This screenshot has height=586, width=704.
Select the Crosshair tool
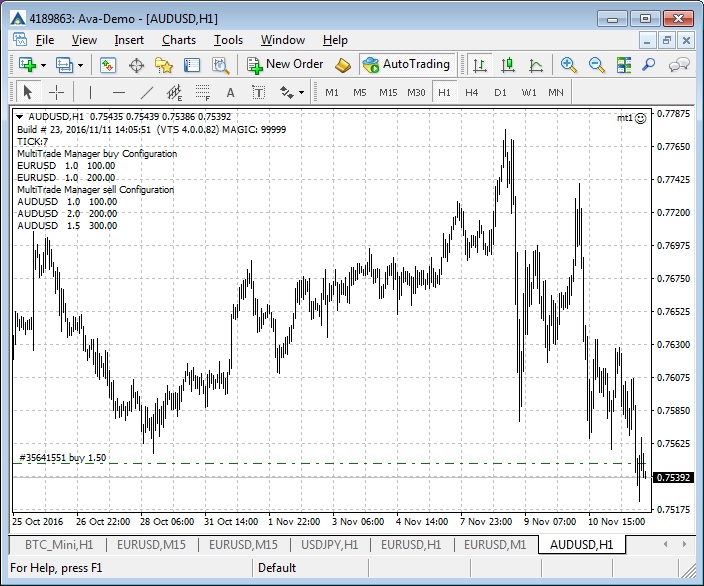click(57, 93)
